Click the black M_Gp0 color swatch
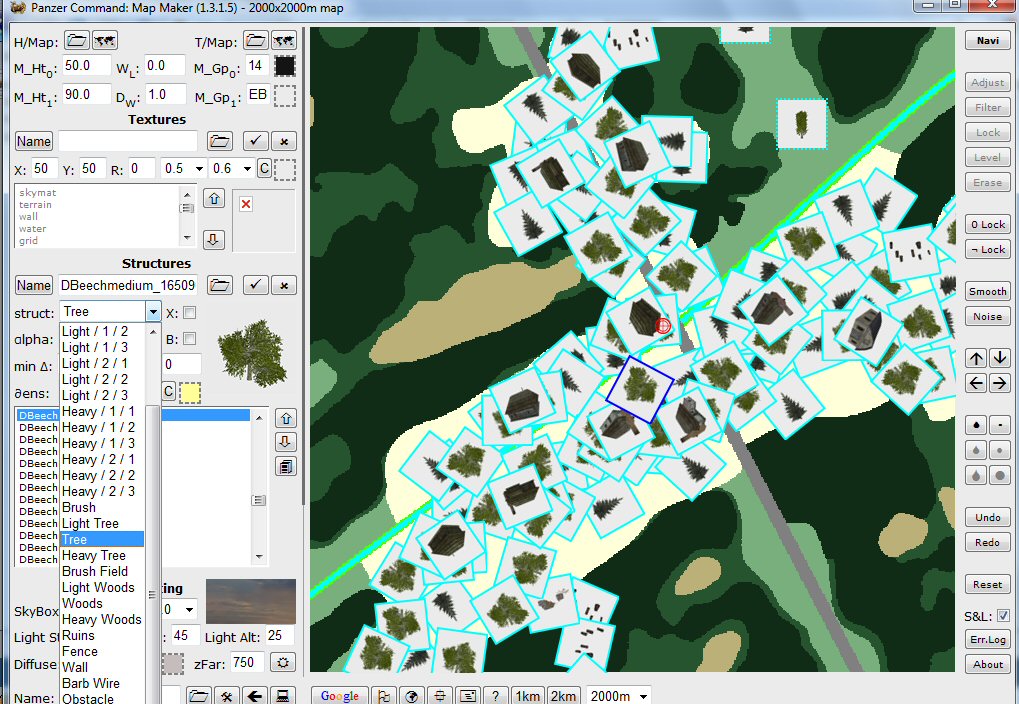Viewport: 1019px width, 704px height. click(x=285, y=66)
